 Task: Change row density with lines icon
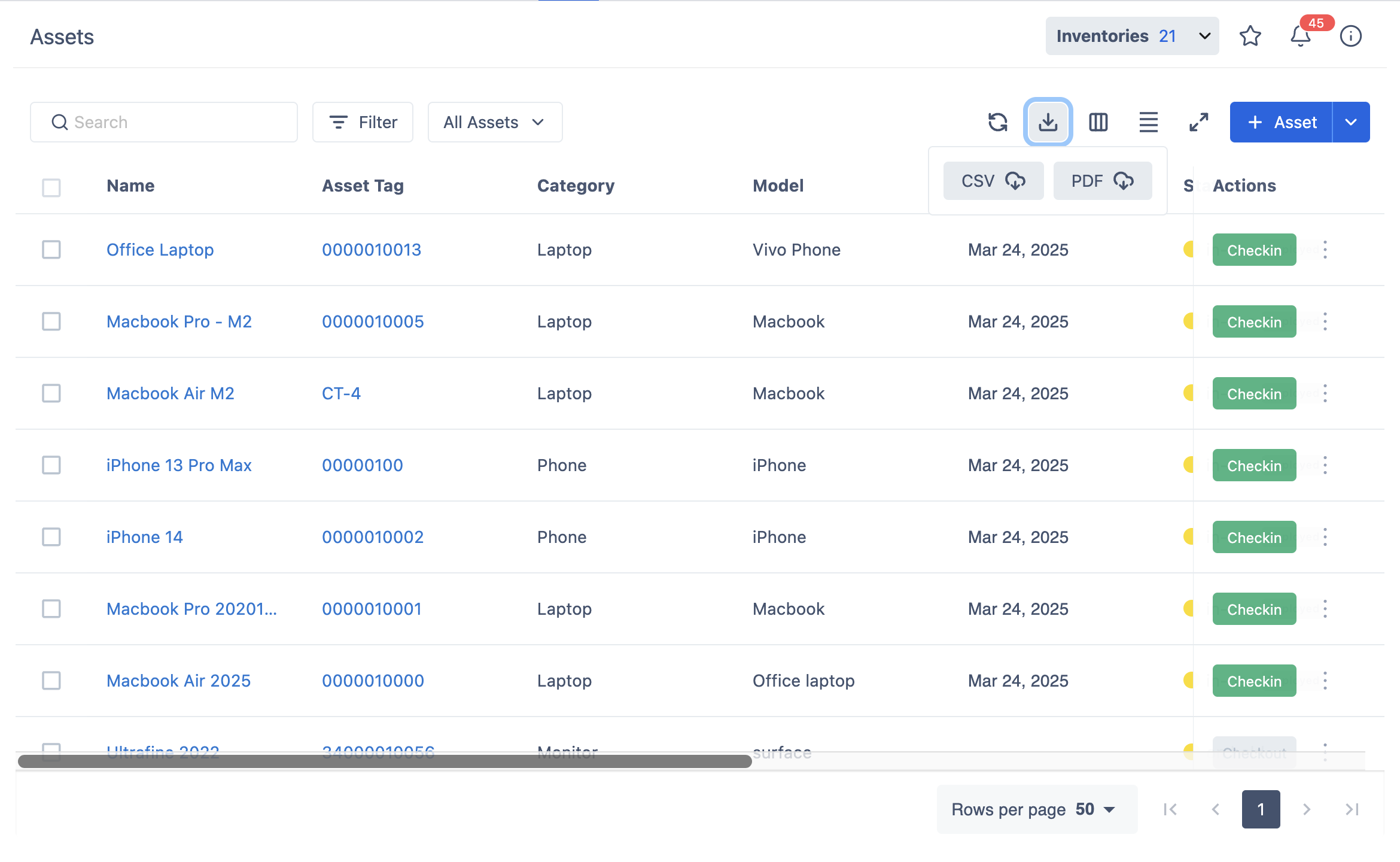1148,122
